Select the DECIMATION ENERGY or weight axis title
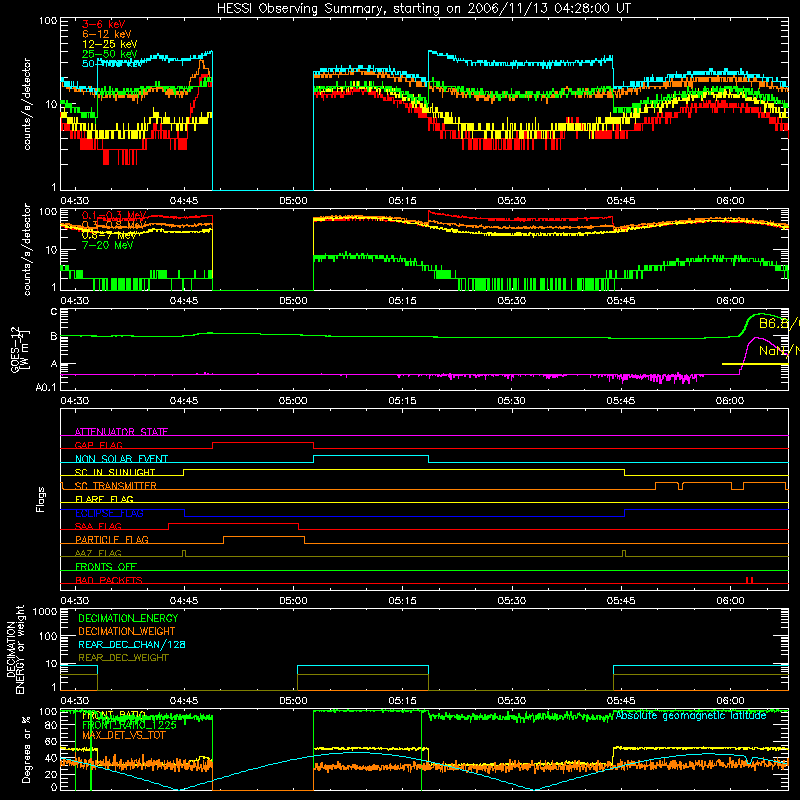 [16, 650]
